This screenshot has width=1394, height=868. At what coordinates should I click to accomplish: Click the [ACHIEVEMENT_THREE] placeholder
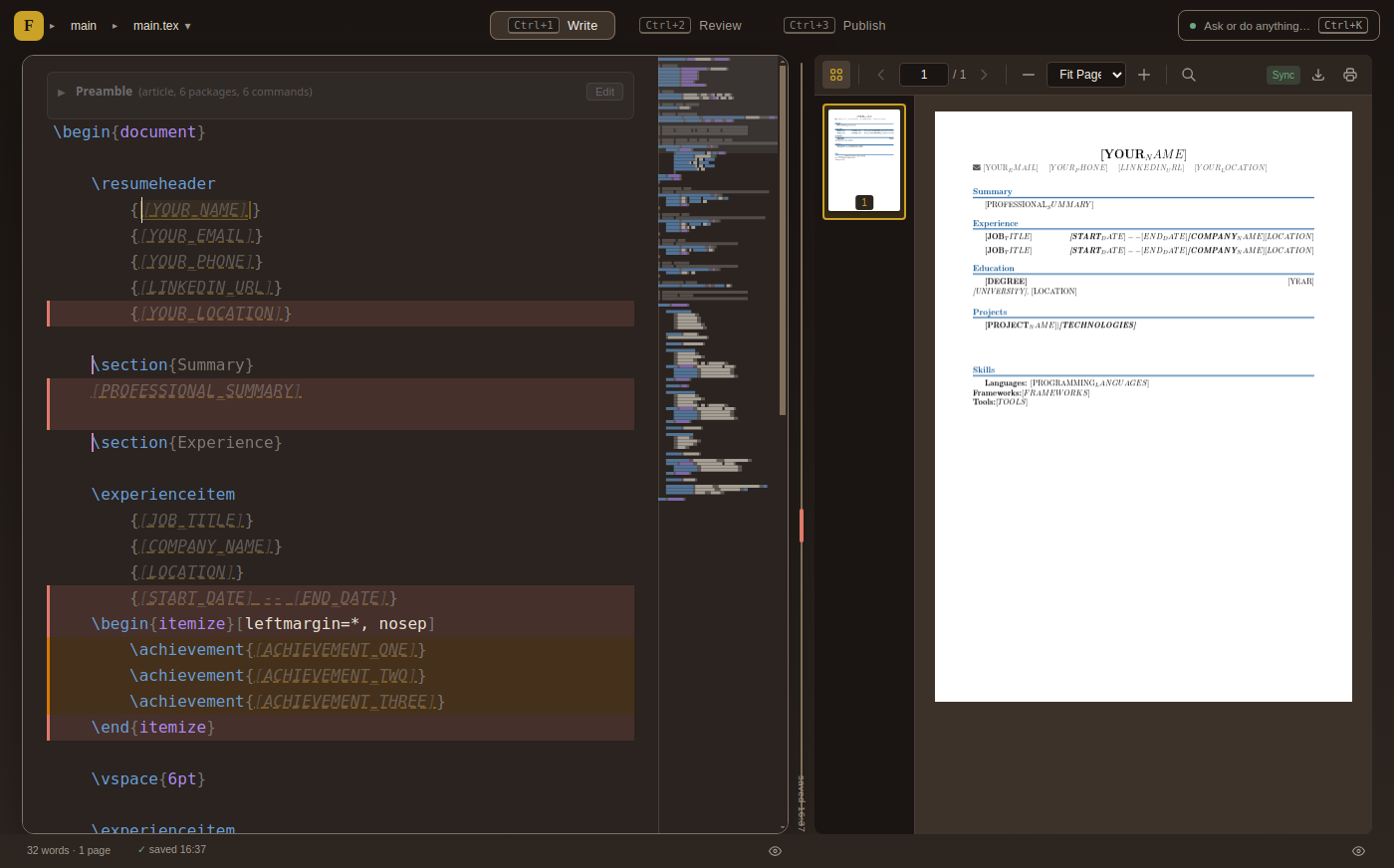coord(345,702)
